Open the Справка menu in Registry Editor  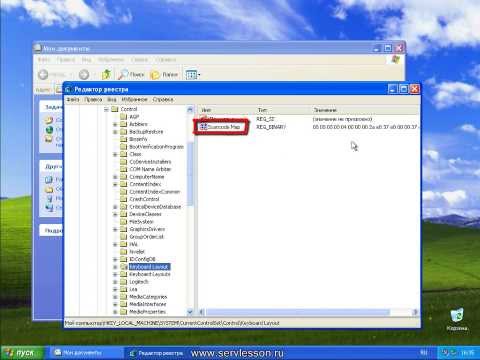point(163,99)
